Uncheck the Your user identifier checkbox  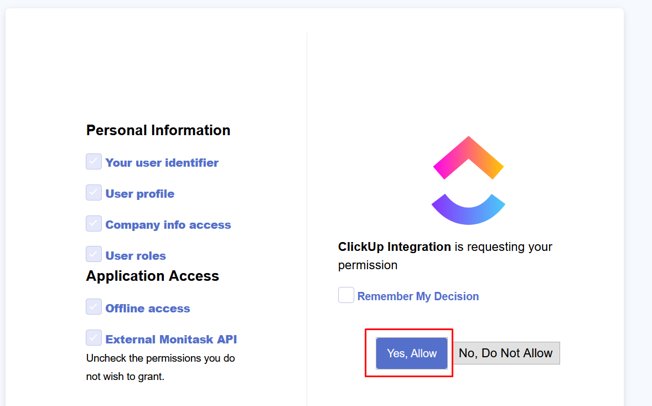click(x=94, y=162)
